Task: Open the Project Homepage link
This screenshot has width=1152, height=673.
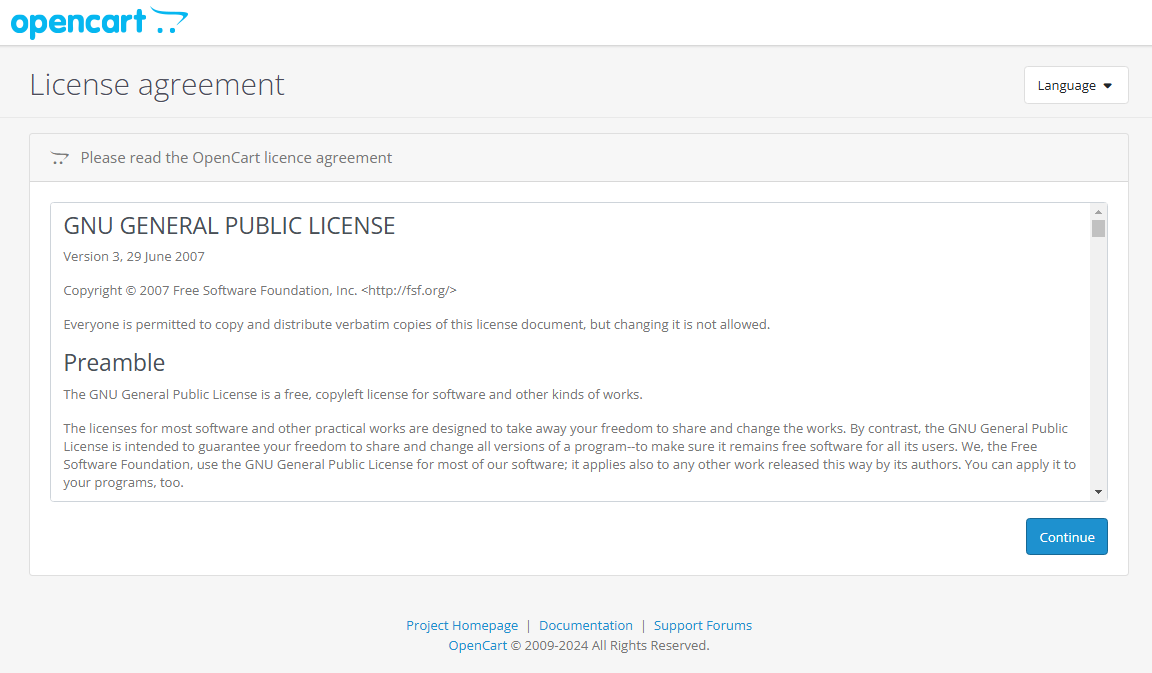Action: [462, 625]
